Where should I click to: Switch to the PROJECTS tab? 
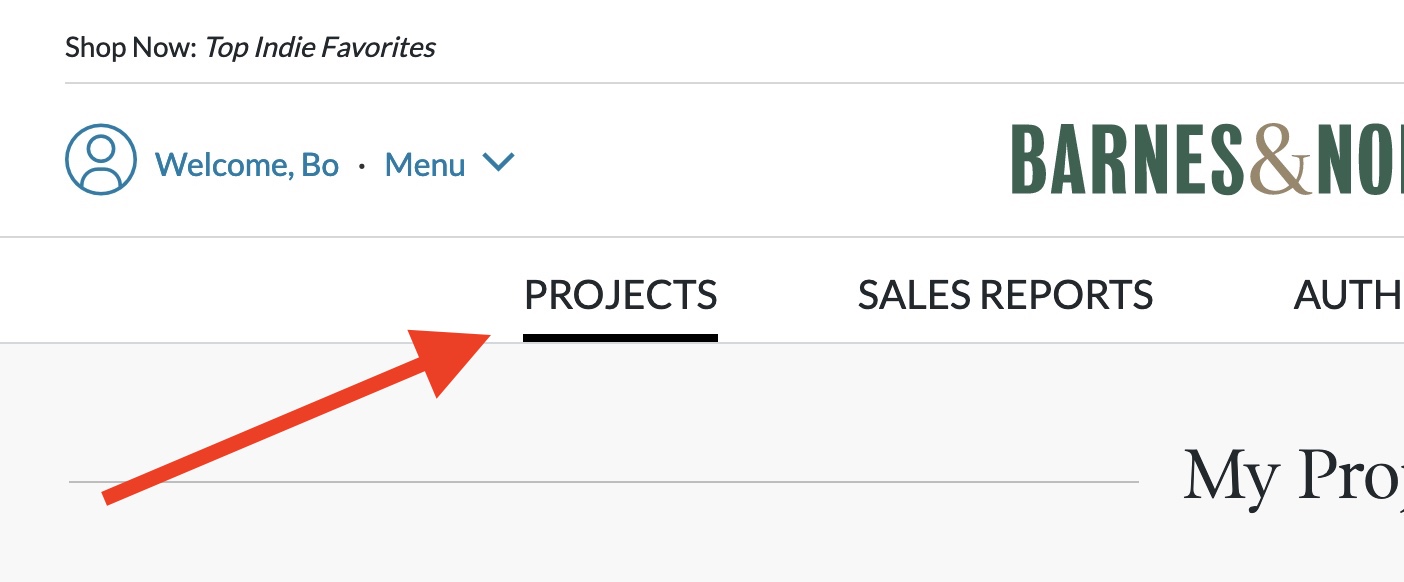tap(621, 295)
